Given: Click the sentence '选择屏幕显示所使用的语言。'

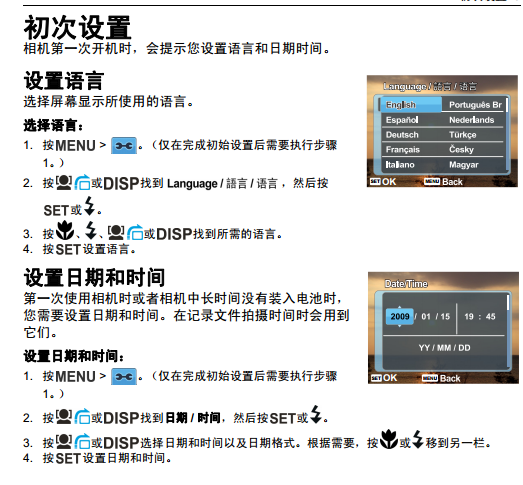Looking at the screenshot, I should point(108,101).
